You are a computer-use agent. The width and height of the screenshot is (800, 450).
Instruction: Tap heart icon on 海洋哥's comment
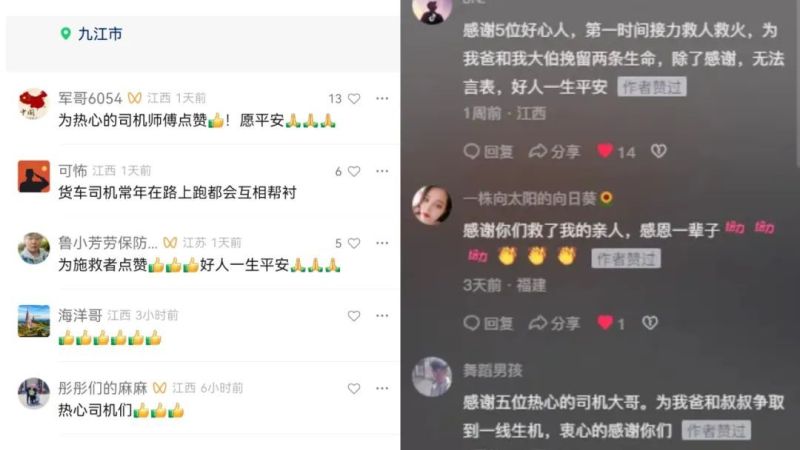point(354,316)
